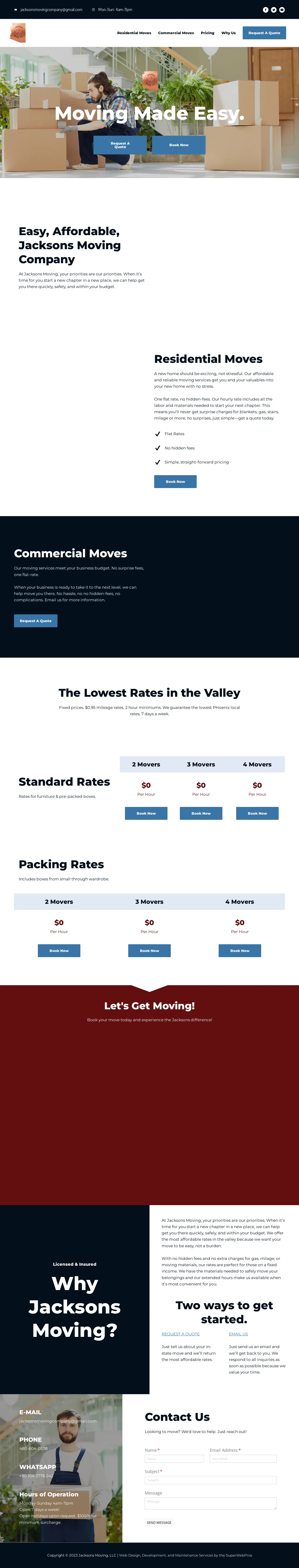299x1568 pixels.
Task: Click the Request A Quote button in the header
Action: coord(264,33)
